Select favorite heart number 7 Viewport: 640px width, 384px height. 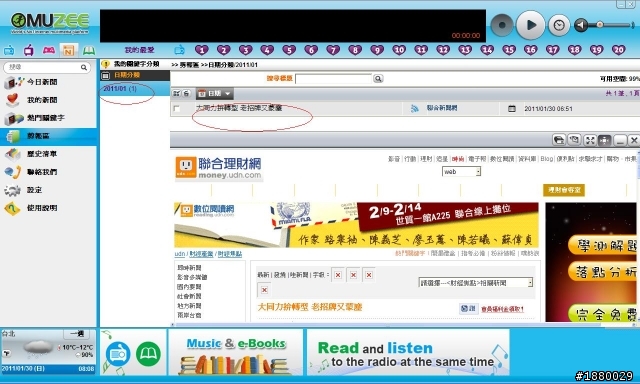333,50
